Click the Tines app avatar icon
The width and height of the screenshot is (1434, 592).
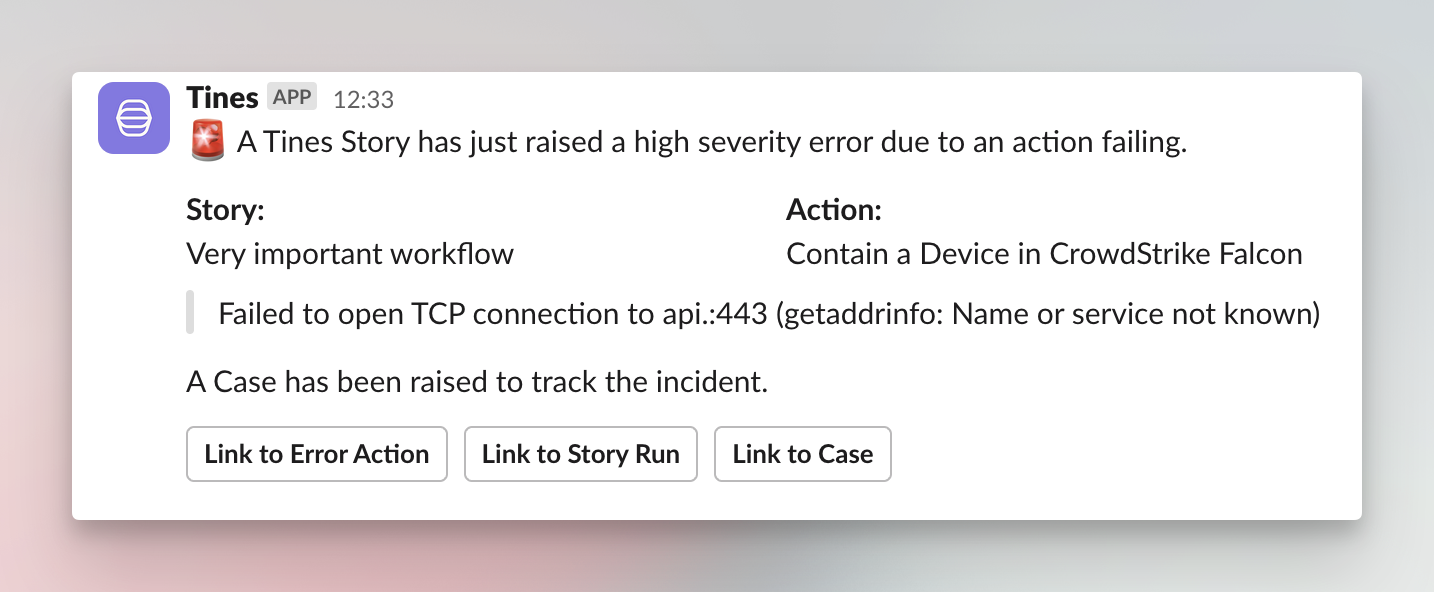(134, 118)
